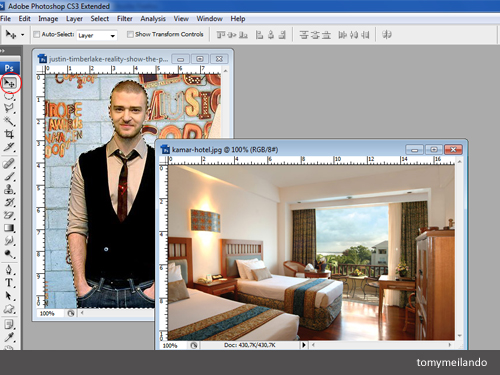Select the Move tool in the toolbox
The image size is (500, 375).
pos(9,82)
